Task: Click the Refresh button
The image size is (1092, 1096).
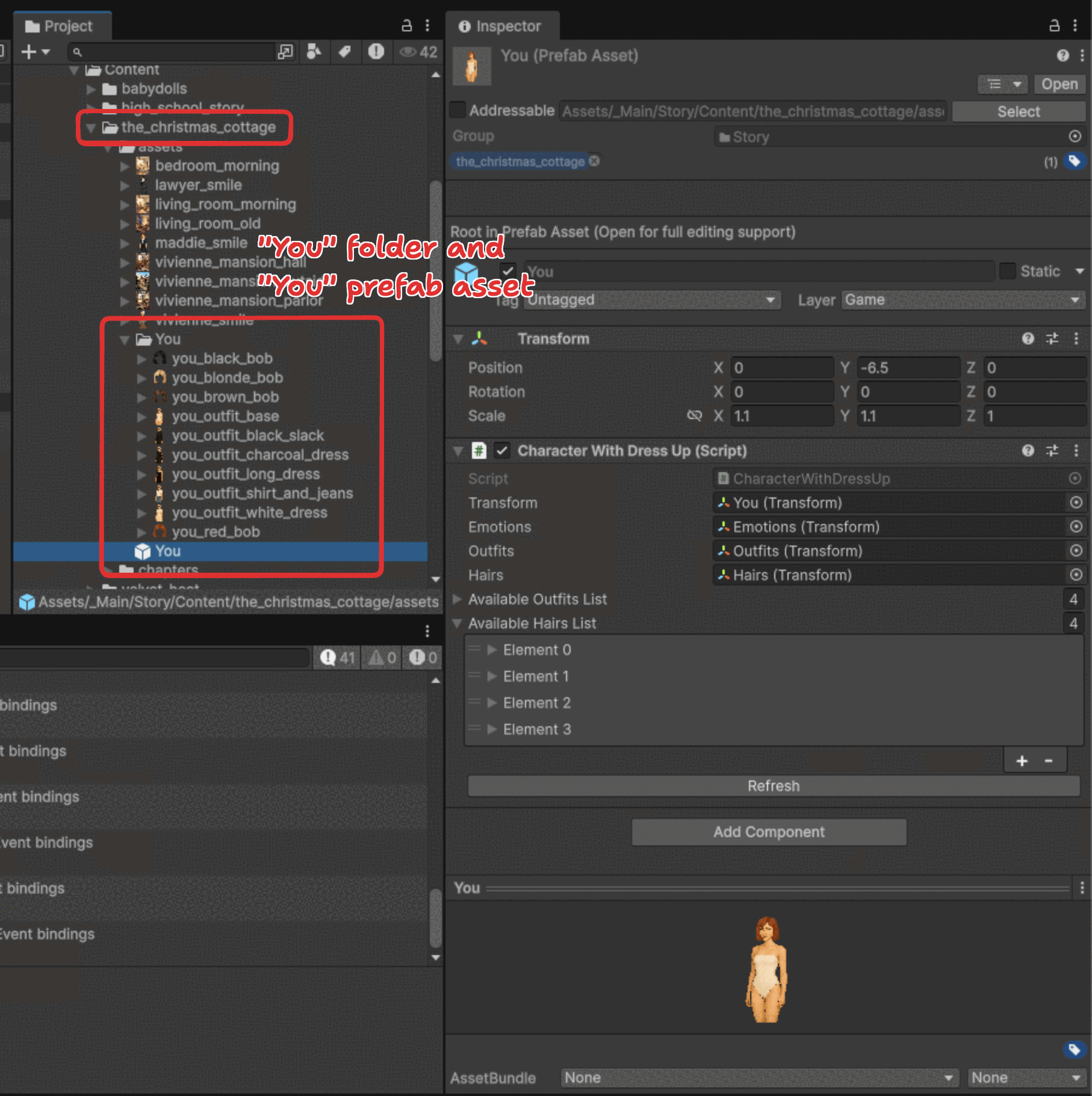Action: click(773, 786)
